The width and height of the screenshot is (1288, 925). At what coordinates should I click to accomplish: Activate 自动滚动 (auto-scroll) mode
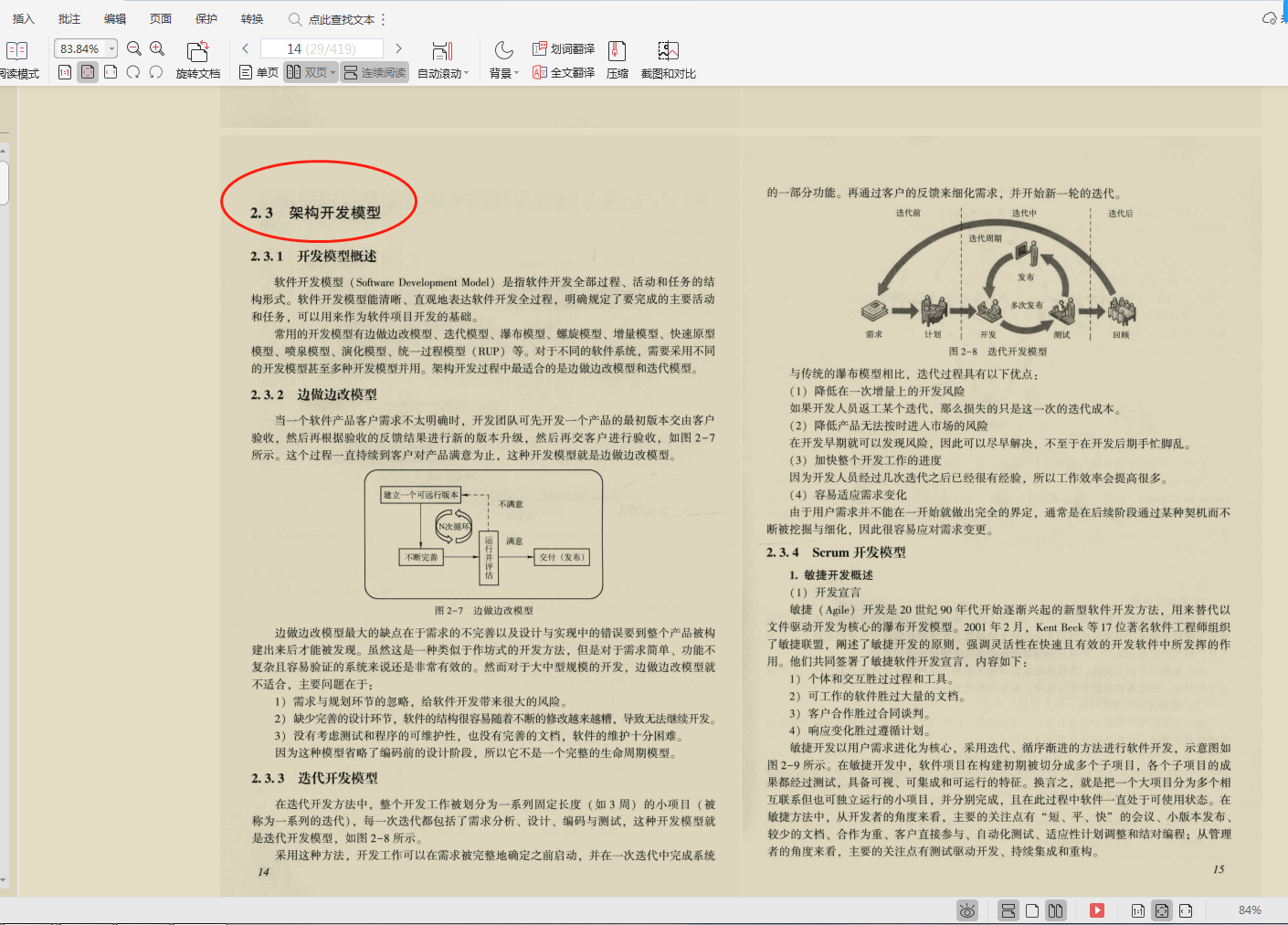tap(438, 58)
